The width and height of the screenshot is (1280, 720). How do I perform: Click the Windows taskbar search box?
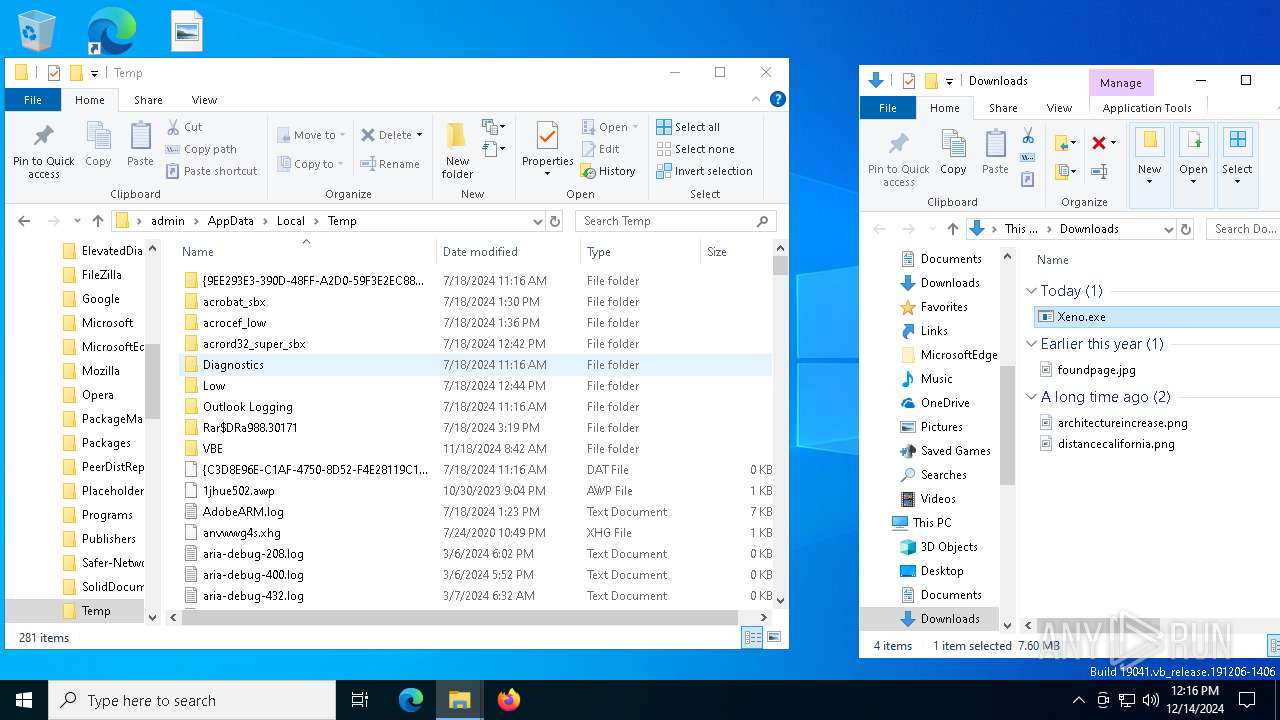[x=192, y=700]
